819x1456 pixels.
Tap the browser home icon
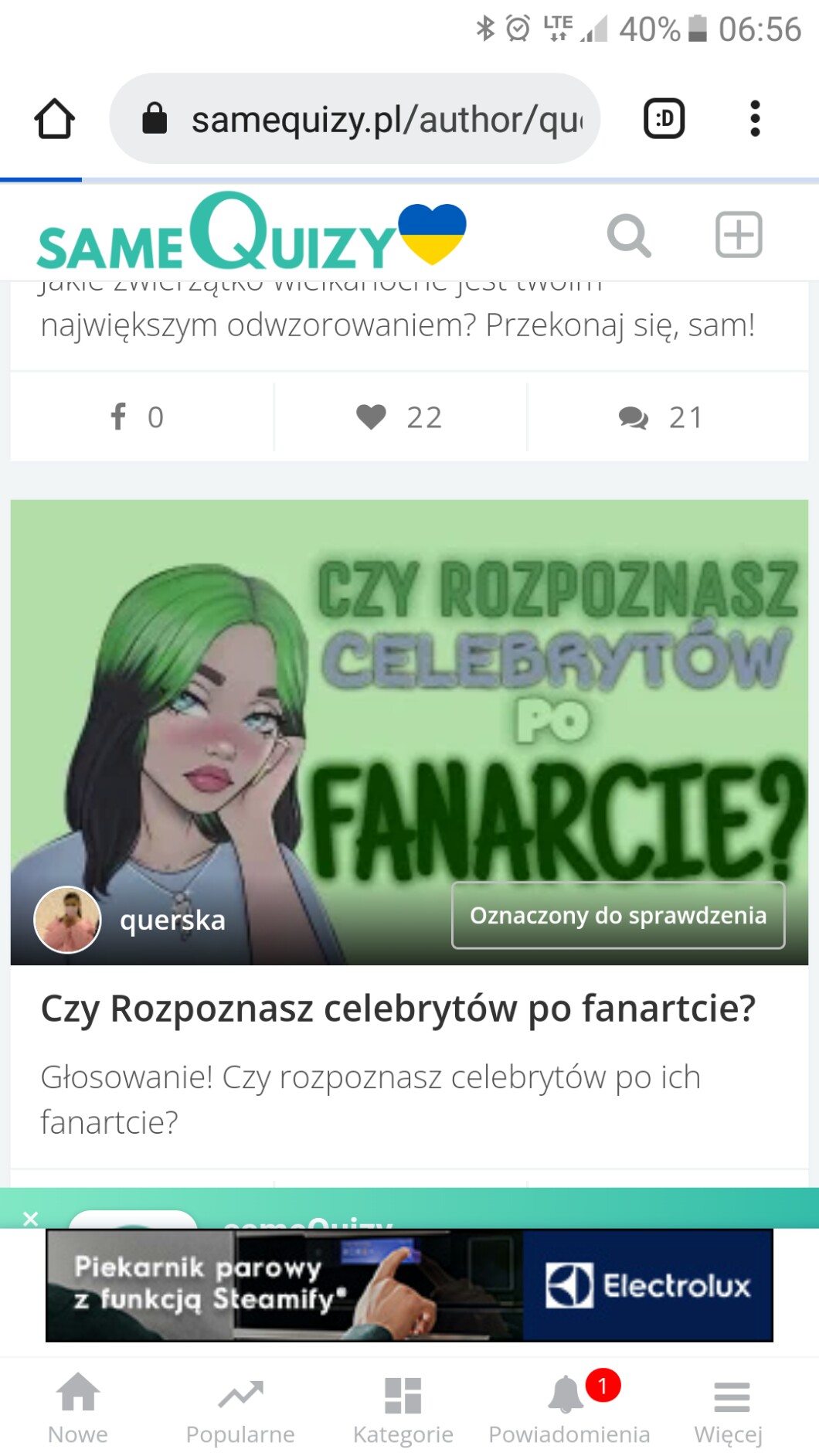pos(55,119)
